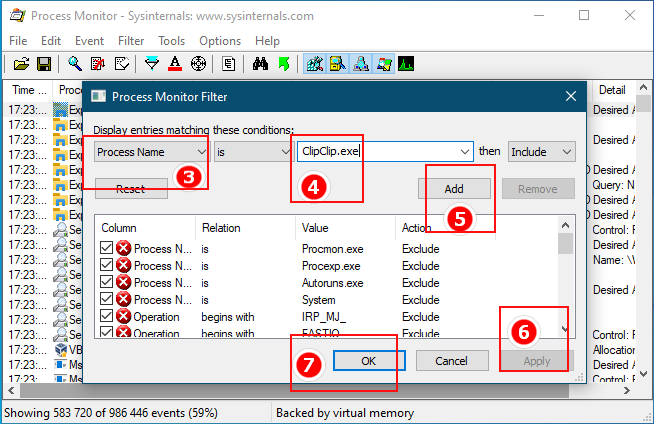Click main window vertical scroll down arrow
654x424 pixels.
point(643,374)
